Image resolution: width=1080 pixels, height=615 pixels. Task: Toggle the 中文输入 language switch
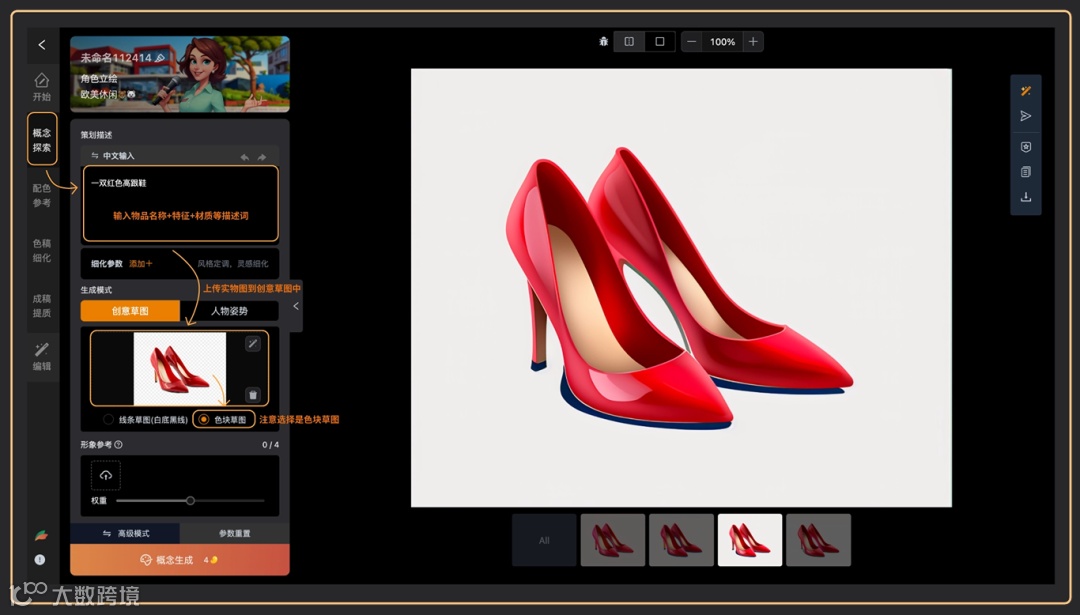[112, 156]
